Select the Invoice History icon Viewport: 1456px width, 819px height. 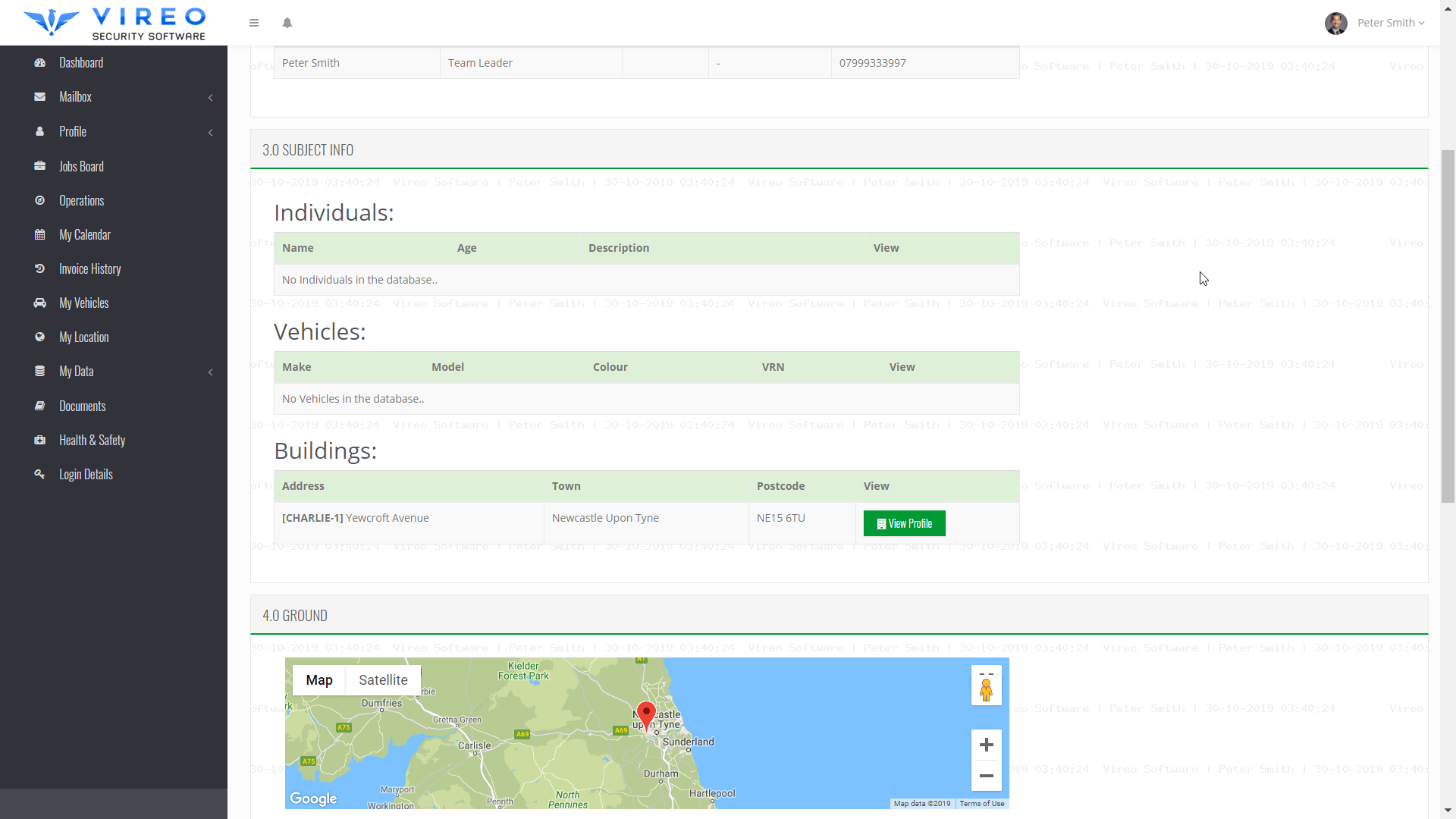click(39, 268)
